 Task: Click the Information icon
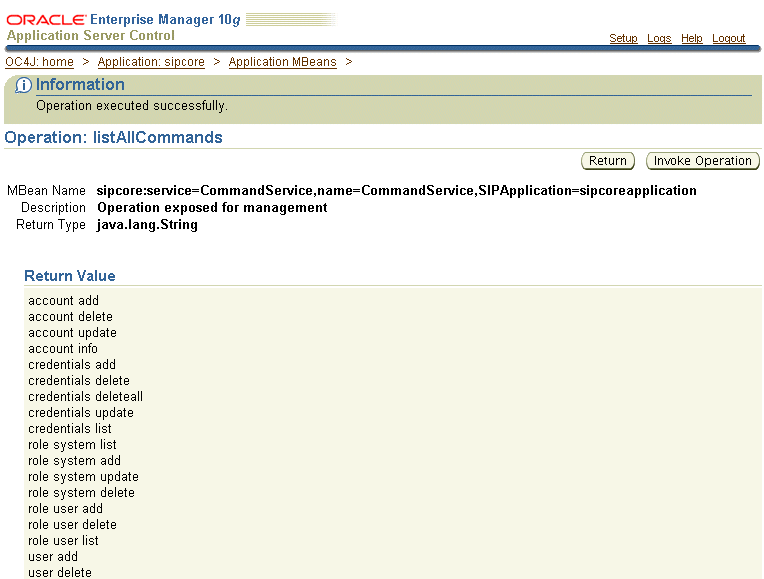(x=23, y=85)
